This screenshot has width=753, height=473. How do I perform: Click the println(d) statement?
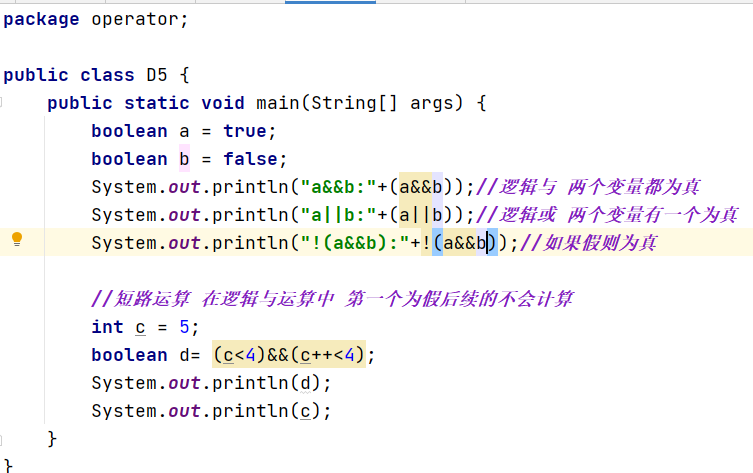pyautogui.click(x=211, y=383)
